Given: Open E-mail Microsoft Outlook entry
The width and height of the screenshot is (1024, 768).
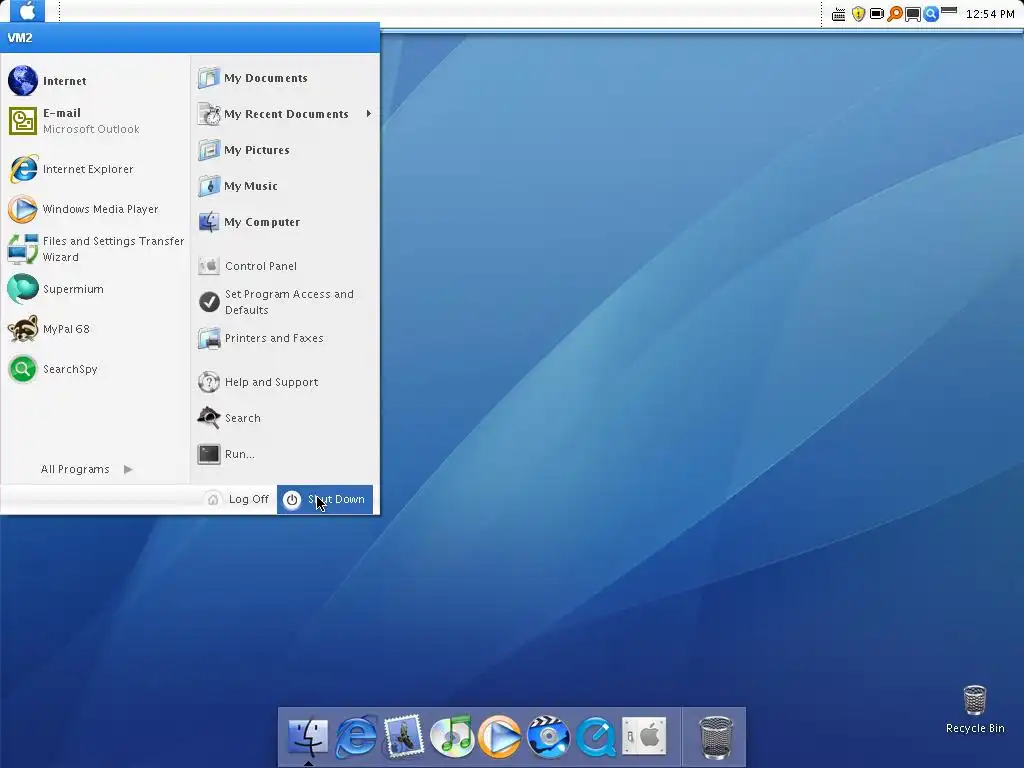Looking at the screenshot, I should pos(95,121).
